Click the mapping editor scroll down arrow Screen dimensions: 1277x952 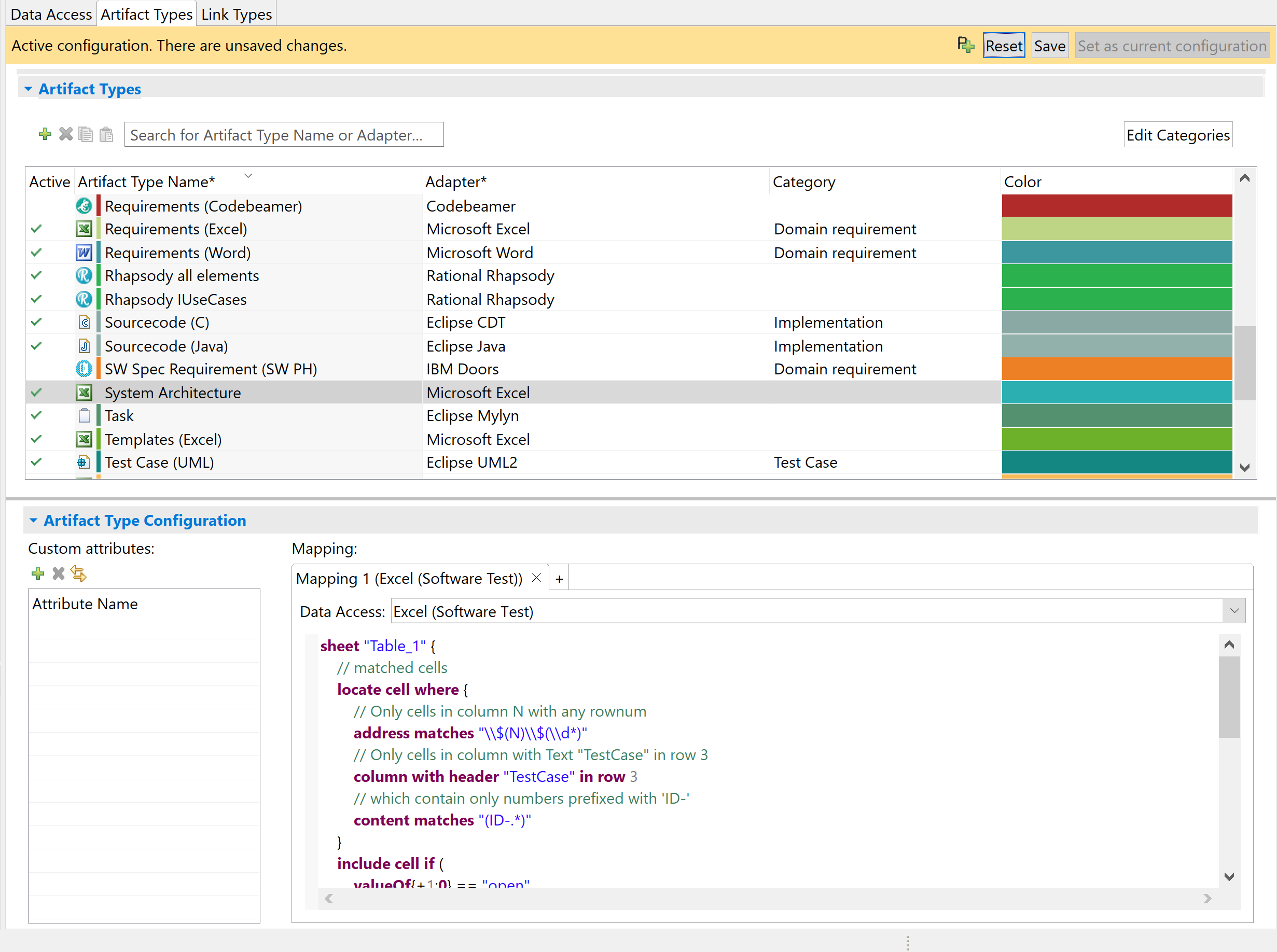(x=1229, y=876)
